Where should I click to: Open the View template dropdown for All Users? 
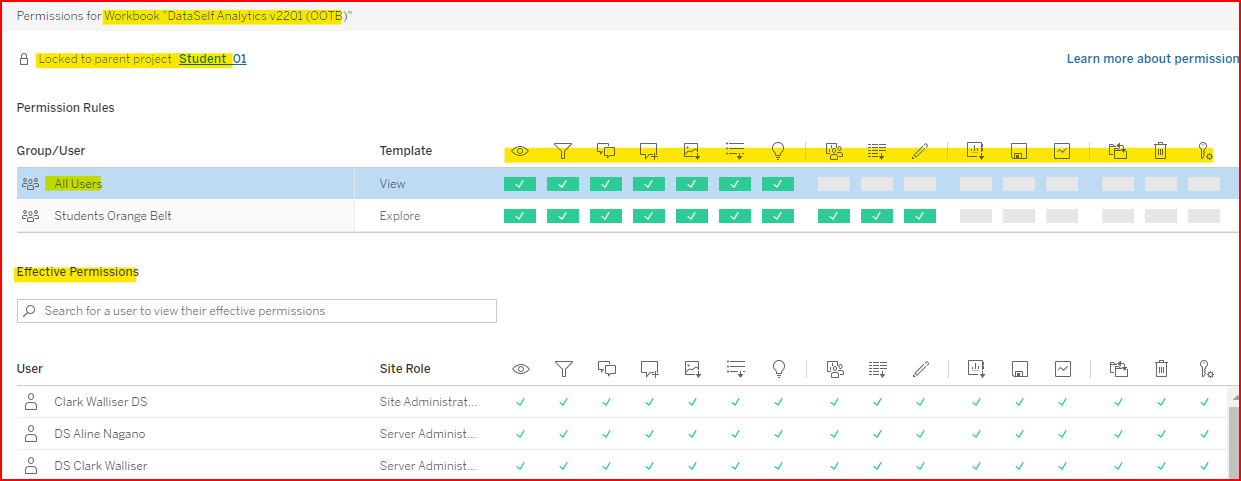pos(393,184)
